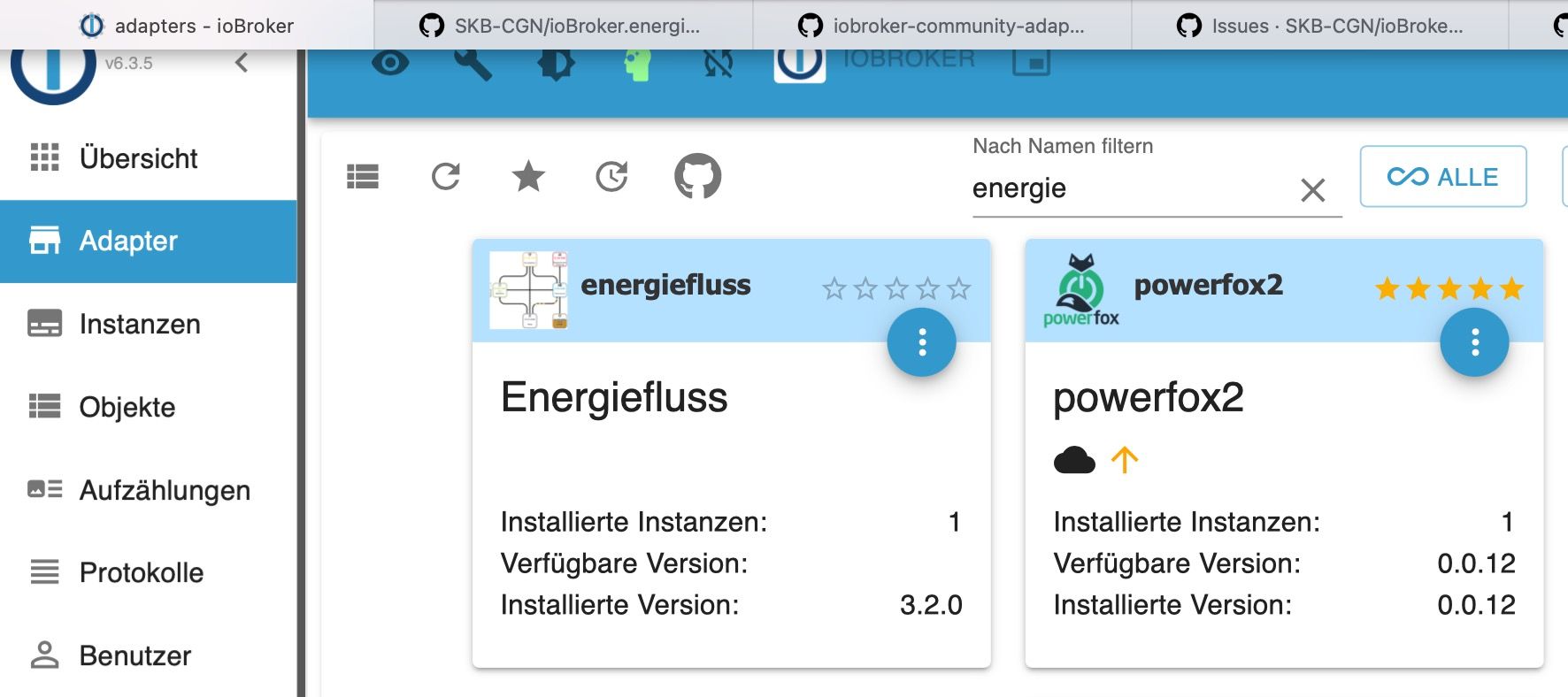
Task: Open Übersicht in the sidebar
Action: tap(149, 158)
